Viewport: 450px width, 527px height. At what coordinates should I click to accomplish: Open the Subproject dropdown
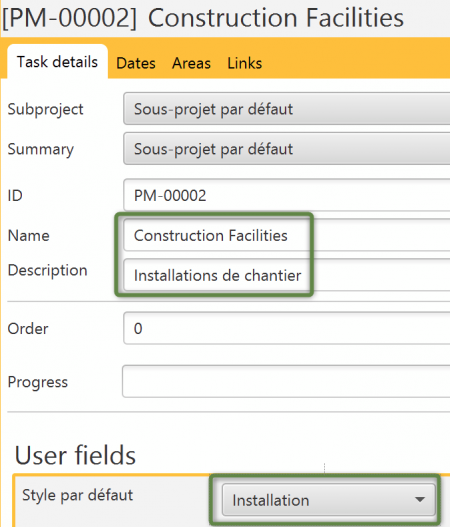click(x=287, y=109)
